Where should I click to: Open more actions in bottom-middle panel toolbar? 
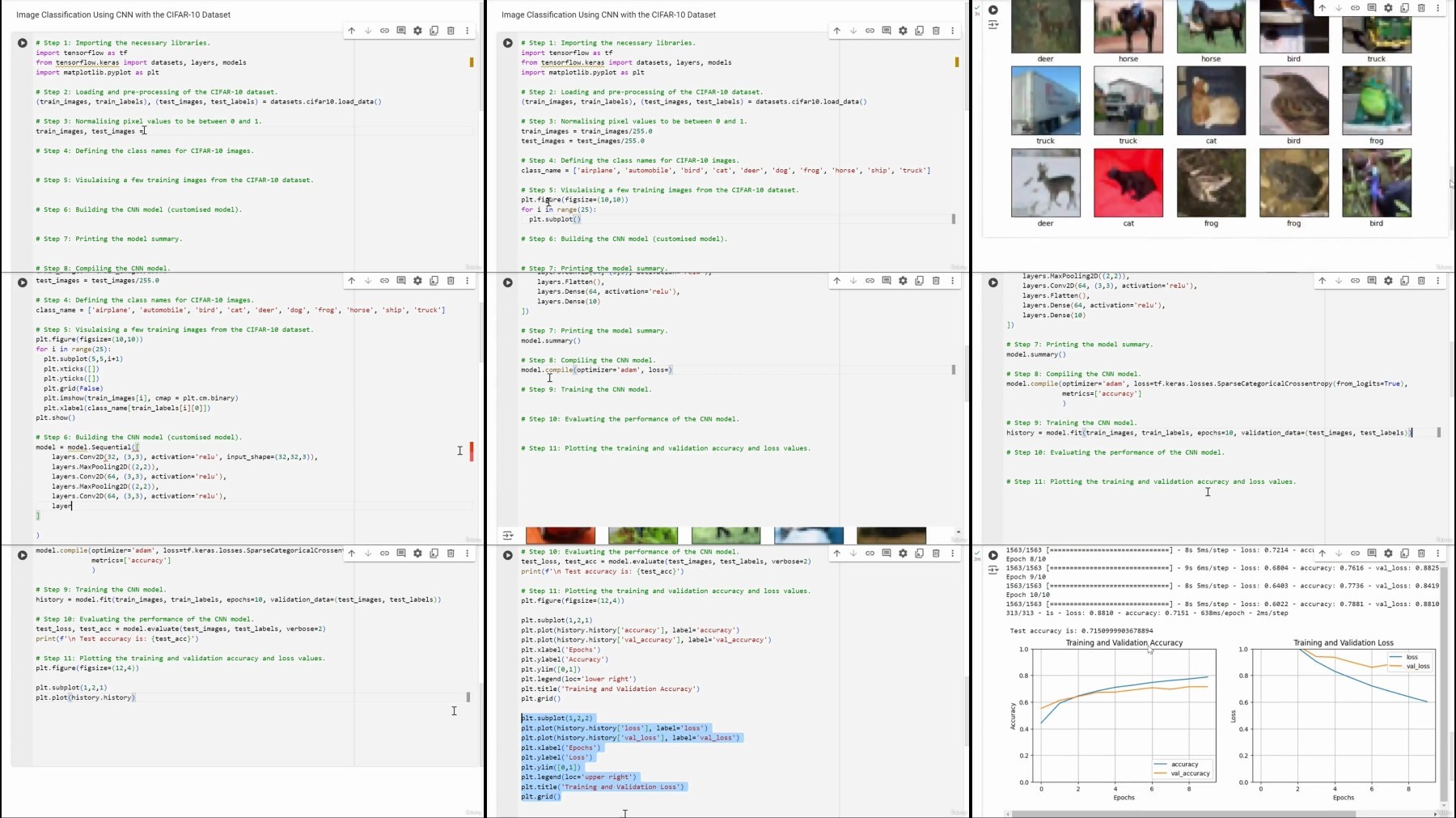click(x=952, y=553)
